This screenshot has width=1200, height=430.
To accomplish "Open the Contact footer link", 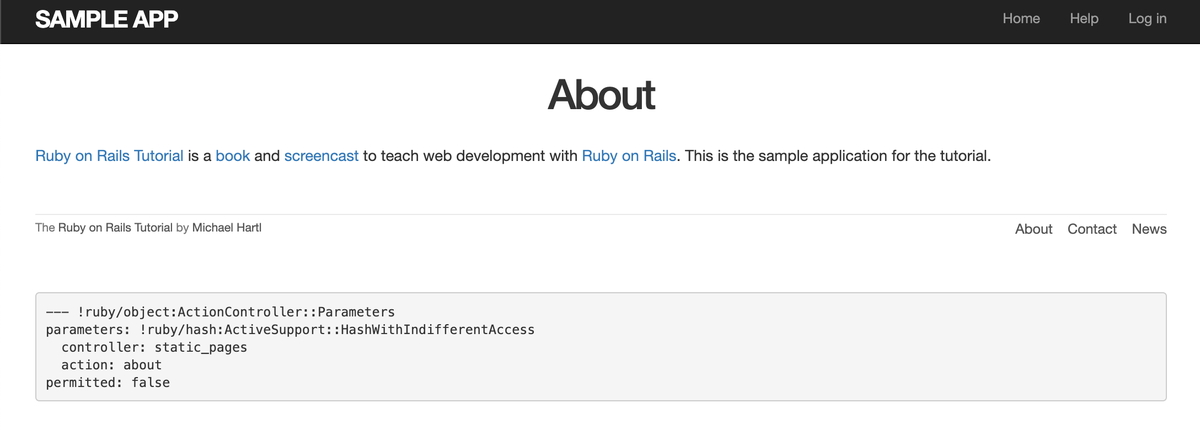I will pyautogui.click(x=1092, y=229).
